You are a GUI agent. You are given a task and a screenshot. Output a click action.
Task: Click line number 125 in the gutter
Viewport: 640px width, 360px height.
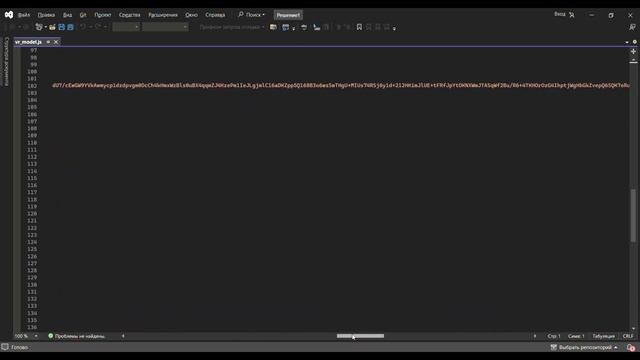pos(32,249)
